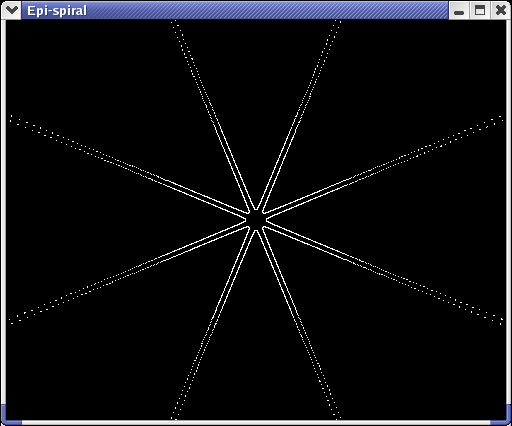Click the top-left ray's dotted tip

(175, 23)
